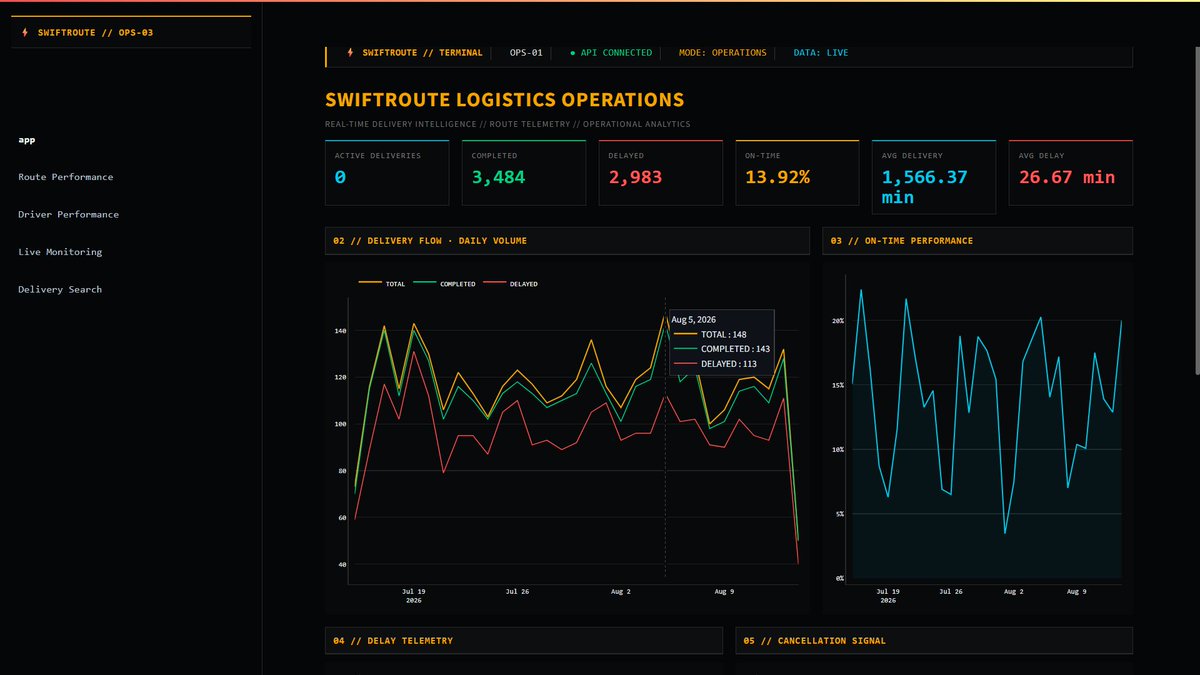The image size is (1200, 675).
Task: Click Jul 19 tick on delivery flow chart
Action: pos(414,591)
